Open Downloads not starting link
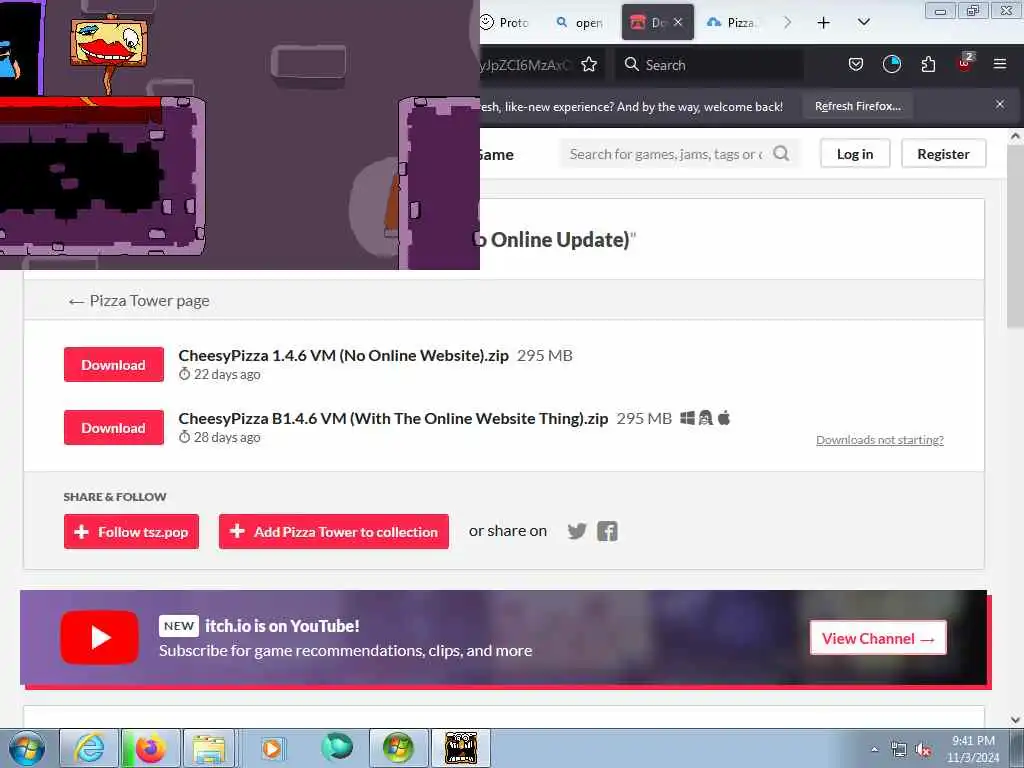The height and width of the screenshot is (768, 1024). (880, 440)
